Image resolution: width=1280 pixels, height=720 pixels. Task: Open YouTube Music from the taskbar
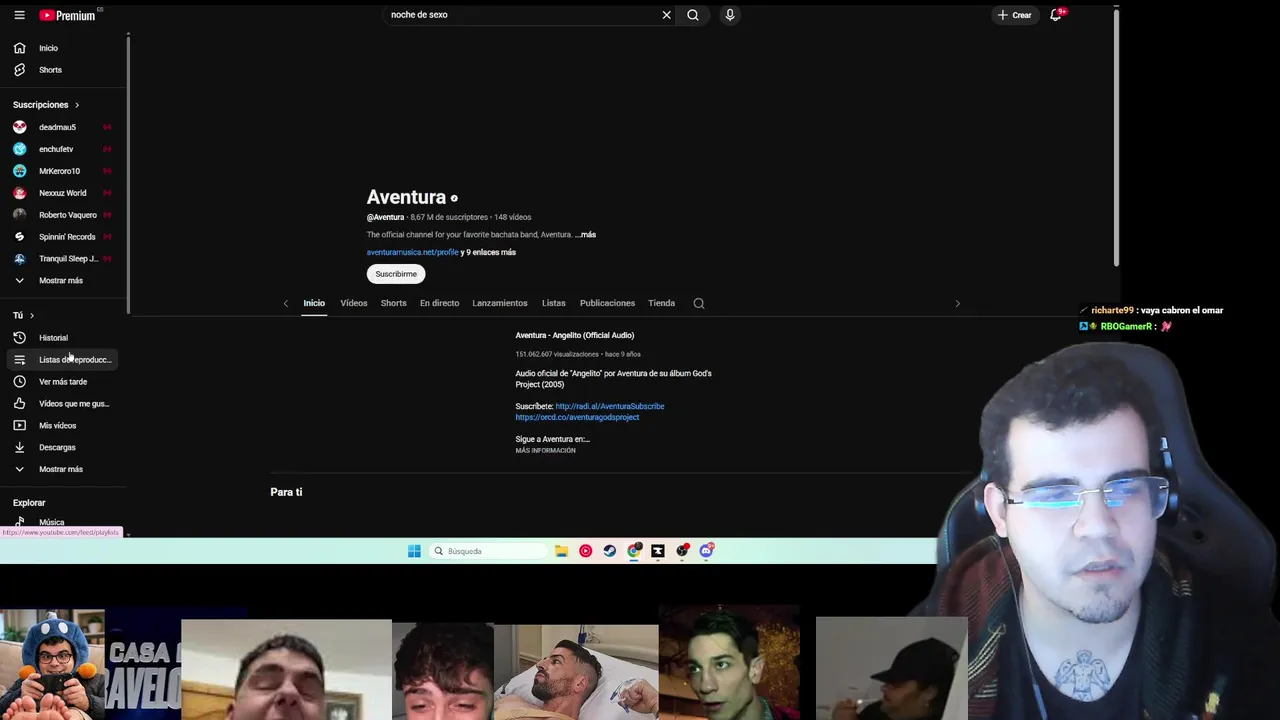tap(585, 551)
